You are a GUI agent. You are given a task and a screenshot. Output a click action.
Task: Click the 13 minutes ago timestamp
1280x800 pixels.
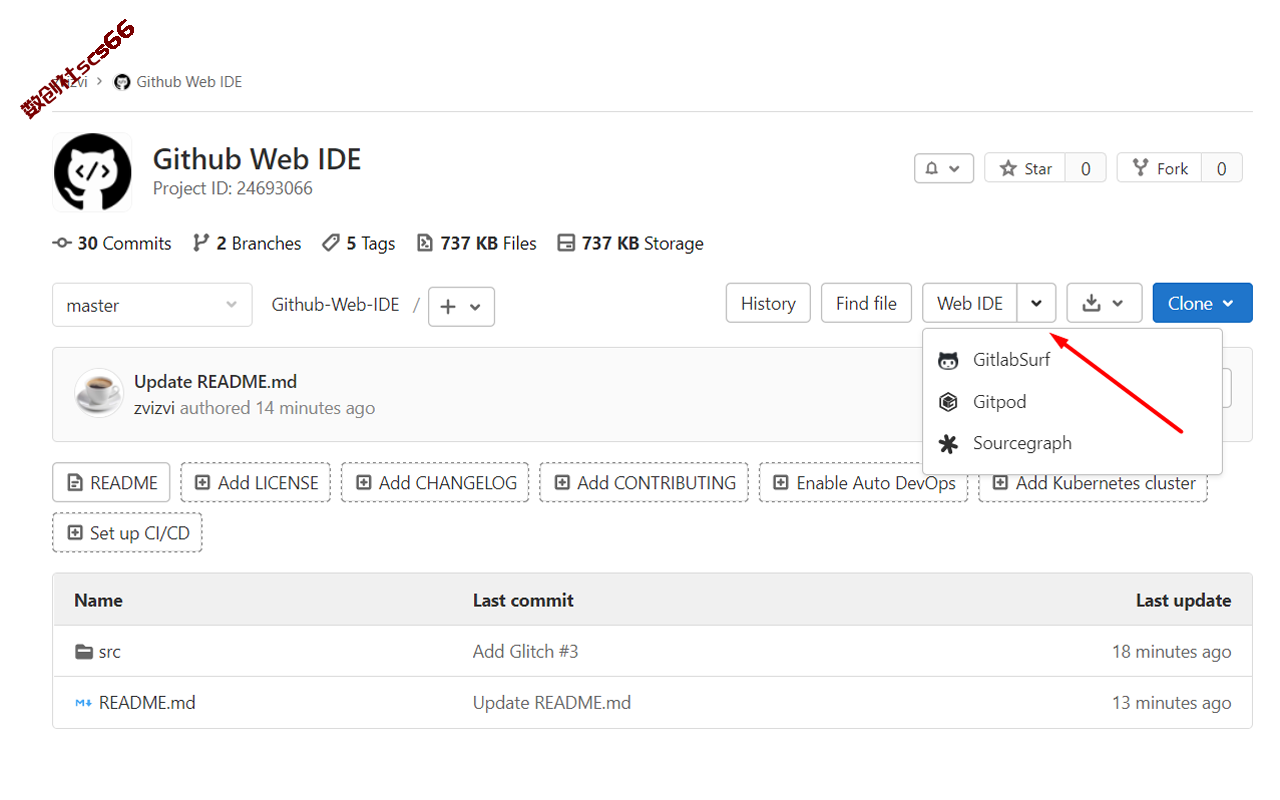(x=1171, y=702)
